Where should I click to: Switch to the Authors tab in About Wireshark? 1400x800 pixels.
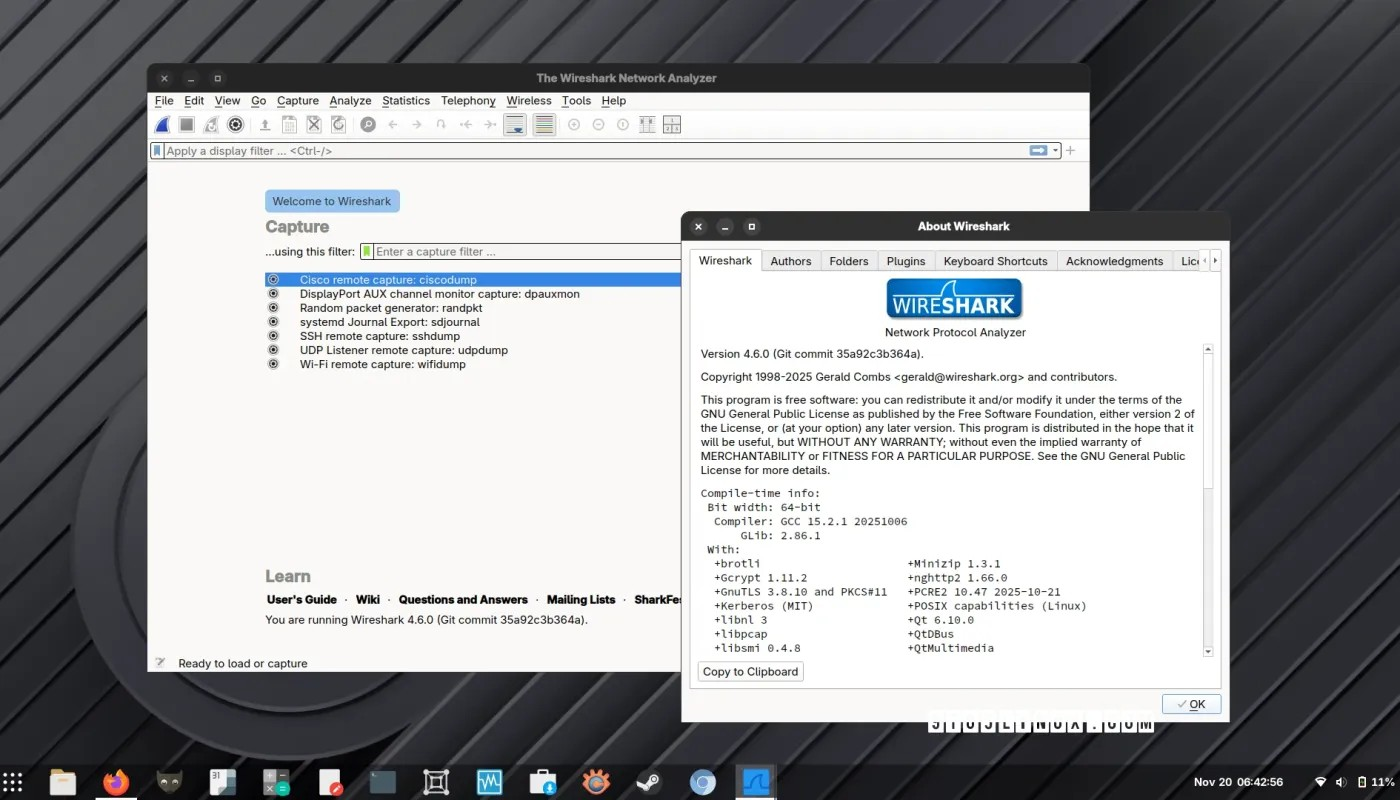790,260
